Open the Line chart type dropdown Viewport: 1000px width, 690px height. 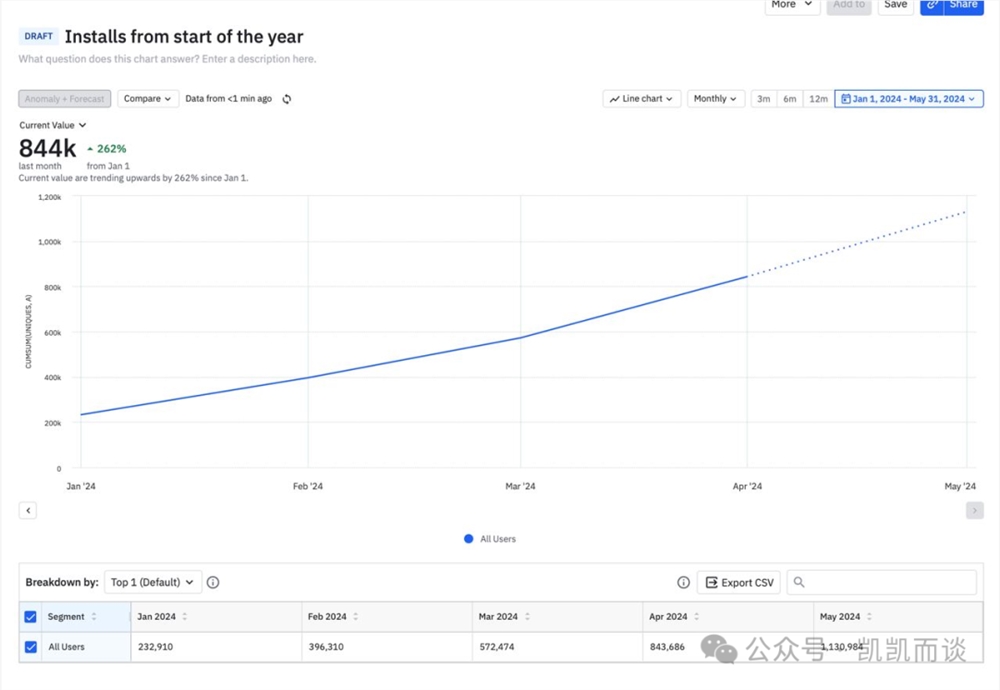coord(642,99)
